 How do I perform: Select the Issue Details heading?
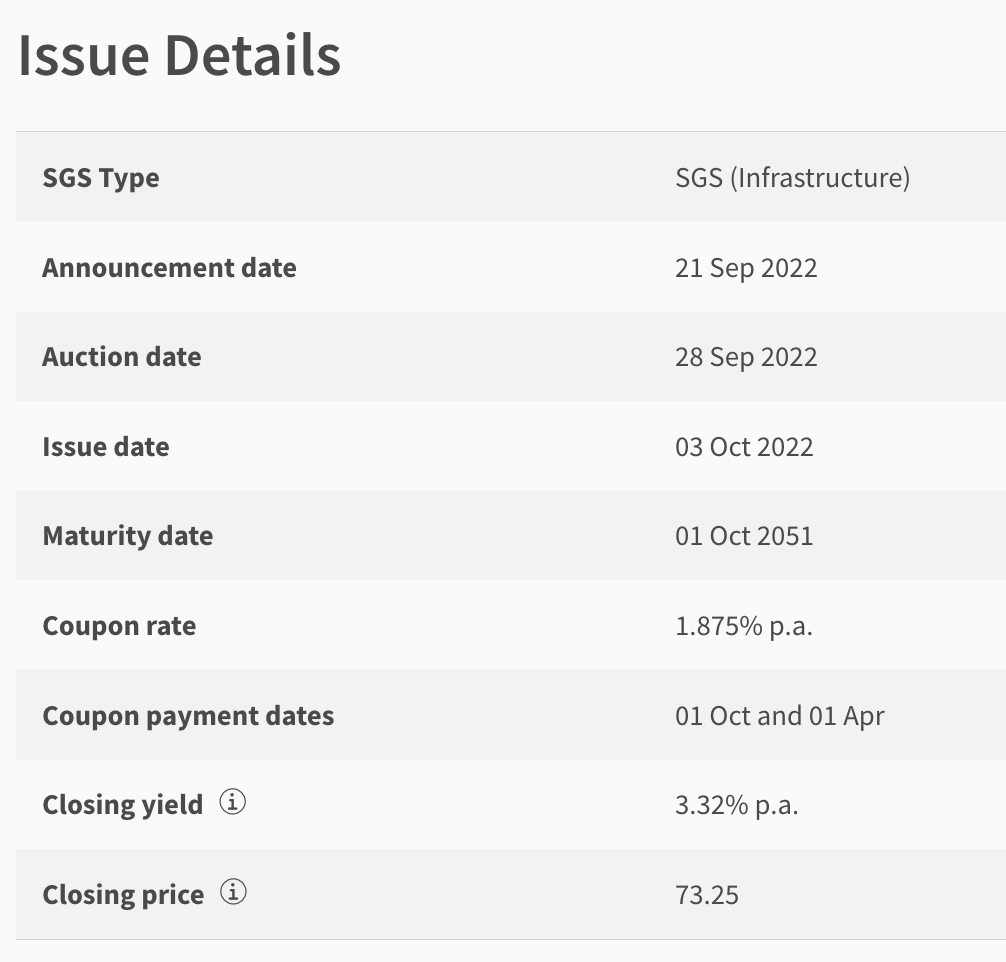[180, 56]
